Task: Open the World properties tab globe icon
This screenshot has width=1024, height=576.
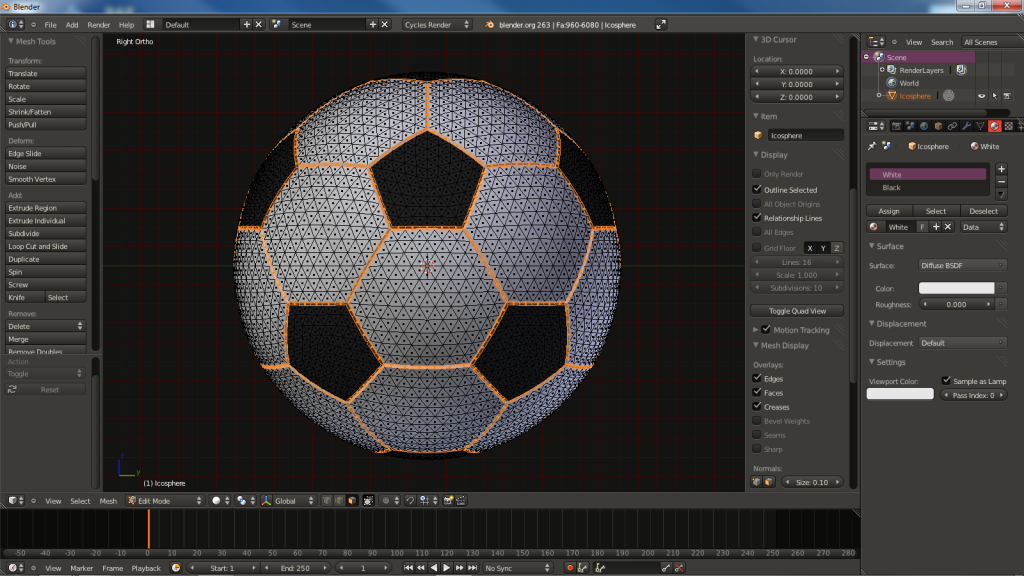Action: [x=924, y=126]
